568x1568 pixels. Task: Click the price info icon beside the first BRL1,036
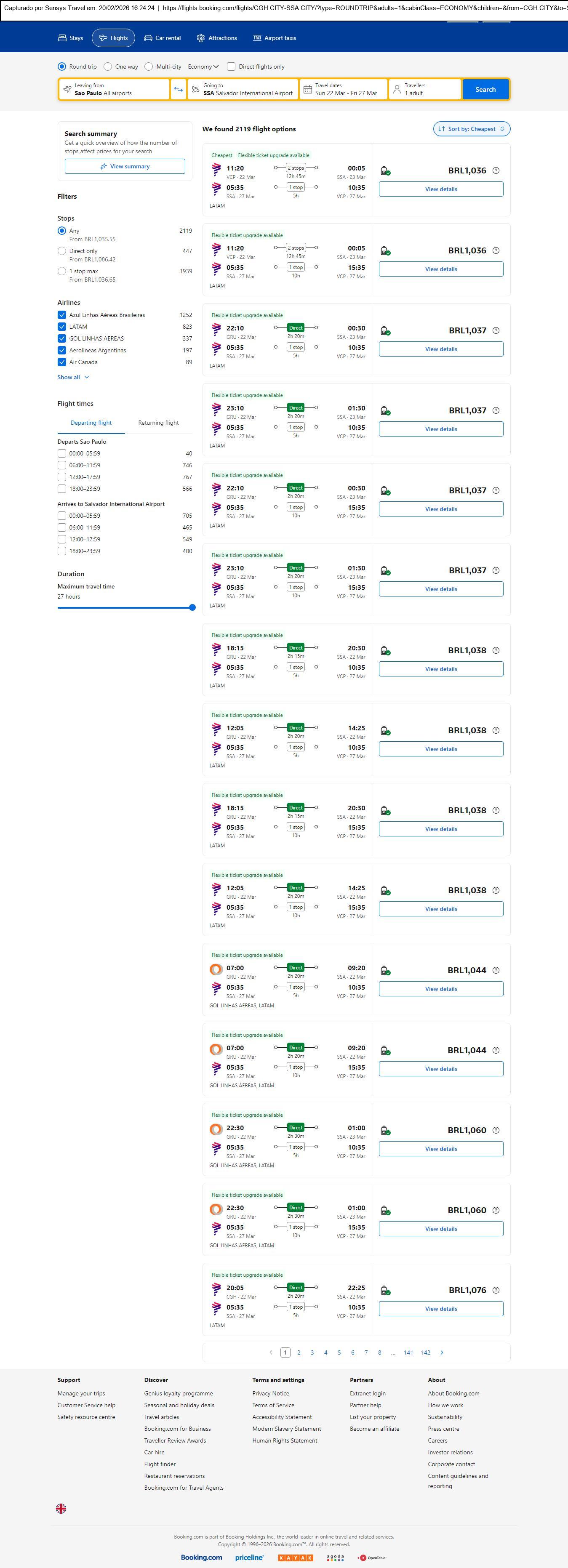coord(496,170)
